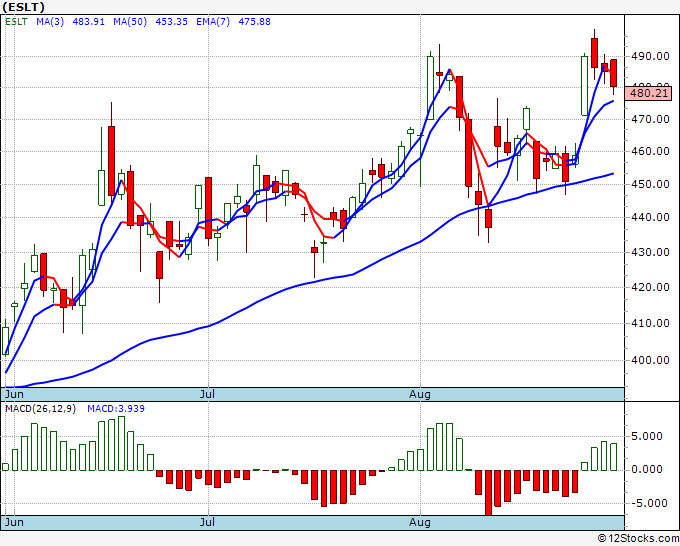Click the Aug label on price chart axis
The width and height of the screenshot is (680, 546).
click(x=420, y=394)
